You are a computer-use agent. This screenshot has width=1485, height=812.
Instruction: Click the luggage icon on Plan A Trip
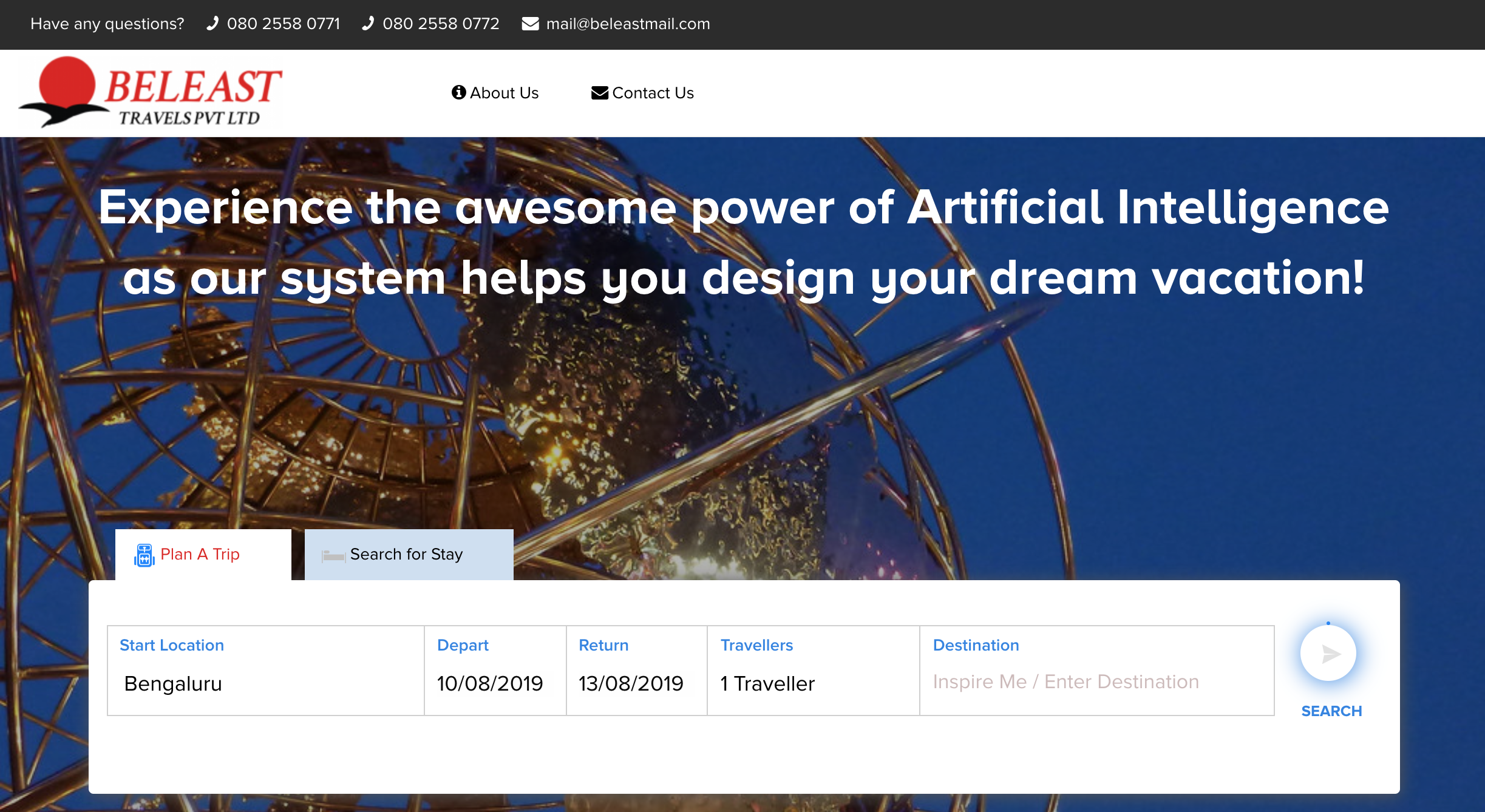[144, 555]
